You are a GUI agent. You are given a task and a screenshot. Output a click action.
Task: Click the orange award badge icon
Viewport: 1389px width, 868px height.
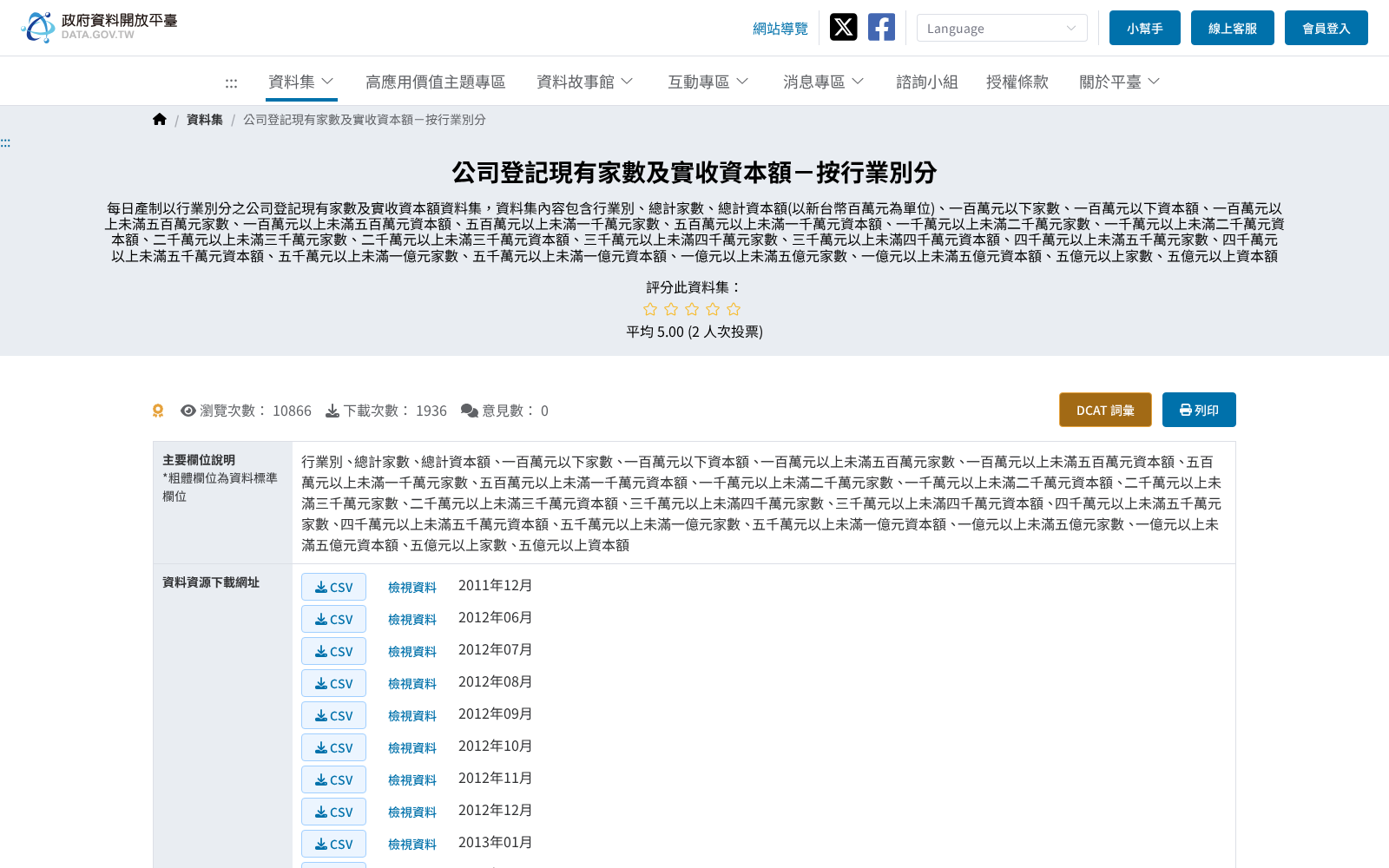pos(158,411)
